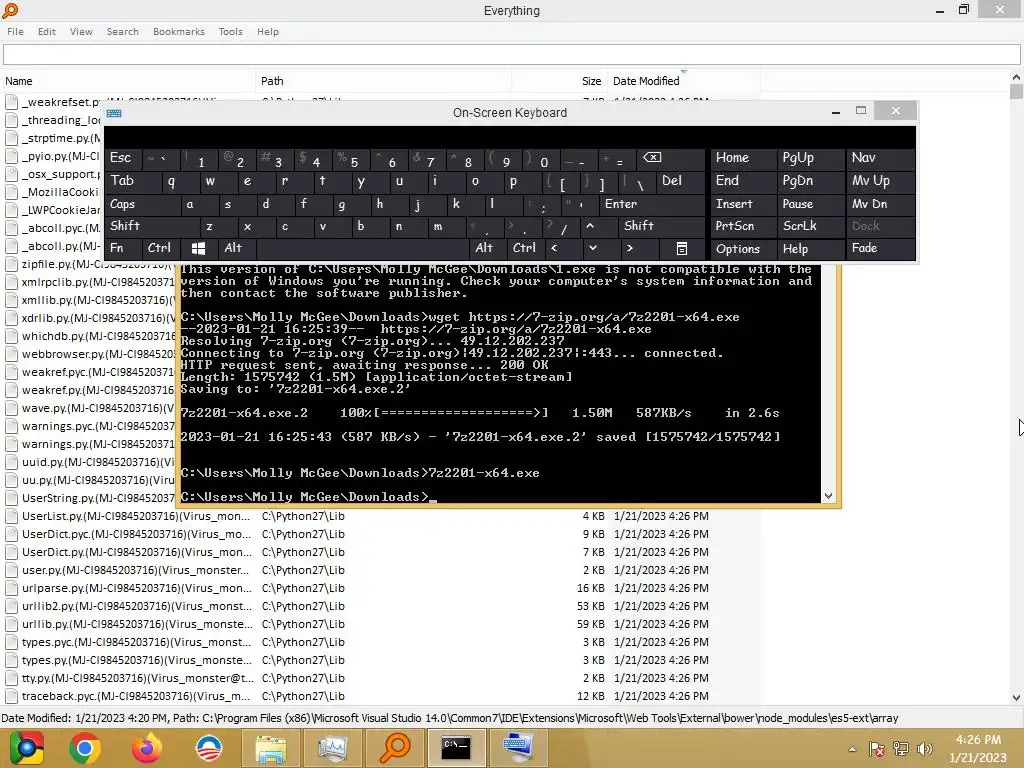Image resolution: width=1024 pixels, height=768 pixels.
Task: Click the End key on keyboard
Action: click(743, 181)
